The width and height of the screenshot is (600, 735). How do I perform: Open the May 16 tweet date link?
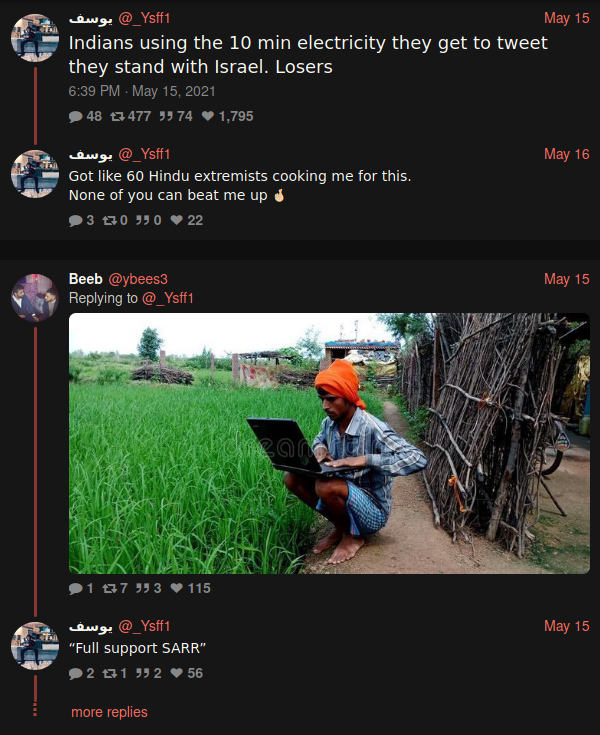tap(566, 154)
